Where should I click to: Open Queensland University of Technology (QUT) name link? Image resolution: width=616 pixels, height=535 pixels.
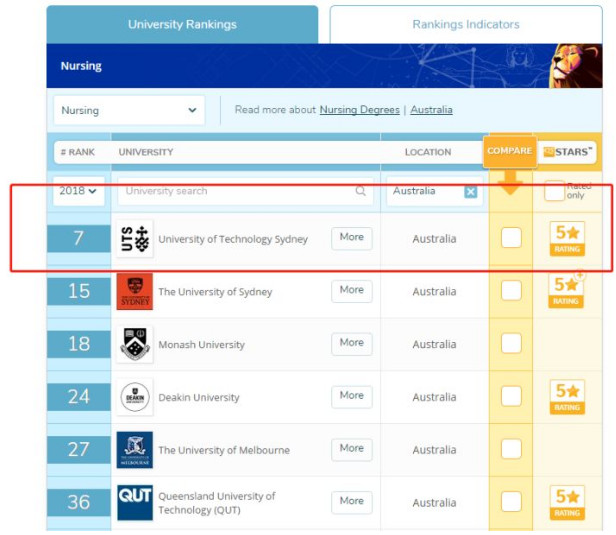point(217,503)
